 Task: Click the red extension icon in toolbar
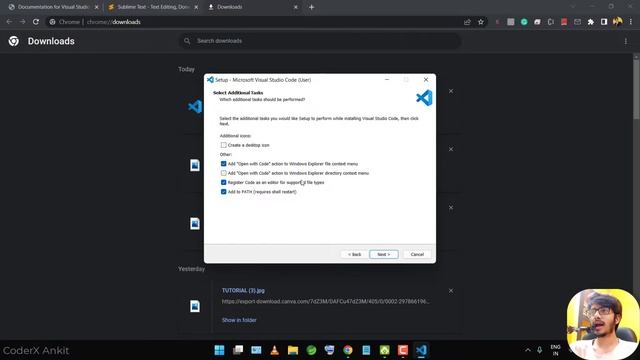click(564, 22)
